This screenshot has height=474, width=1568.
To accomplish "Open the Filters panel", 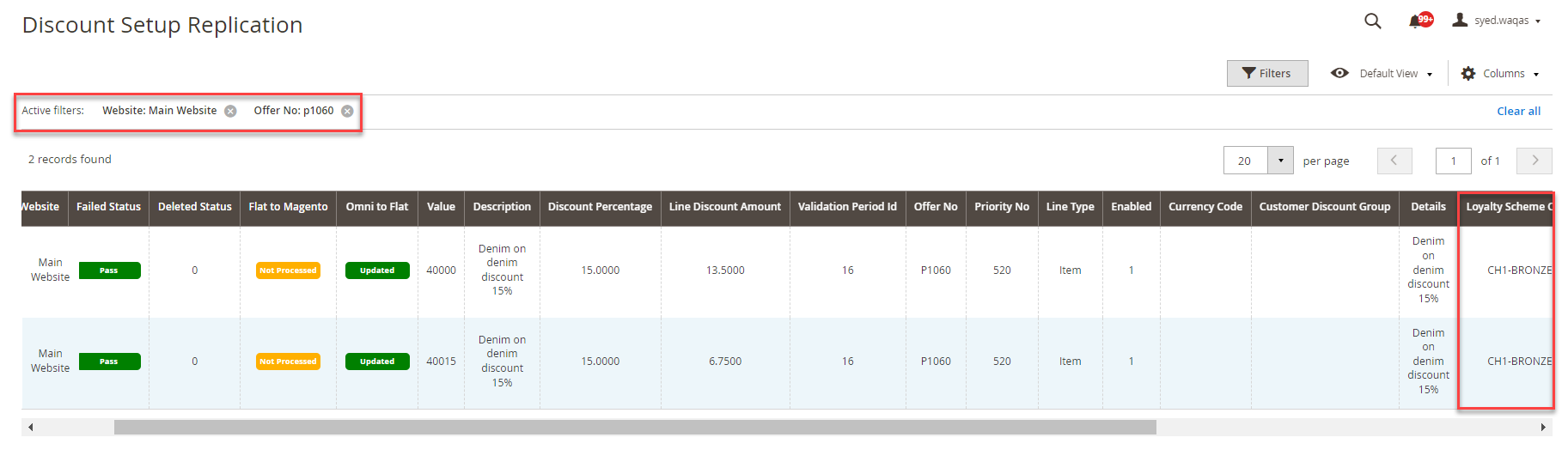I will tap(1266, 74).
